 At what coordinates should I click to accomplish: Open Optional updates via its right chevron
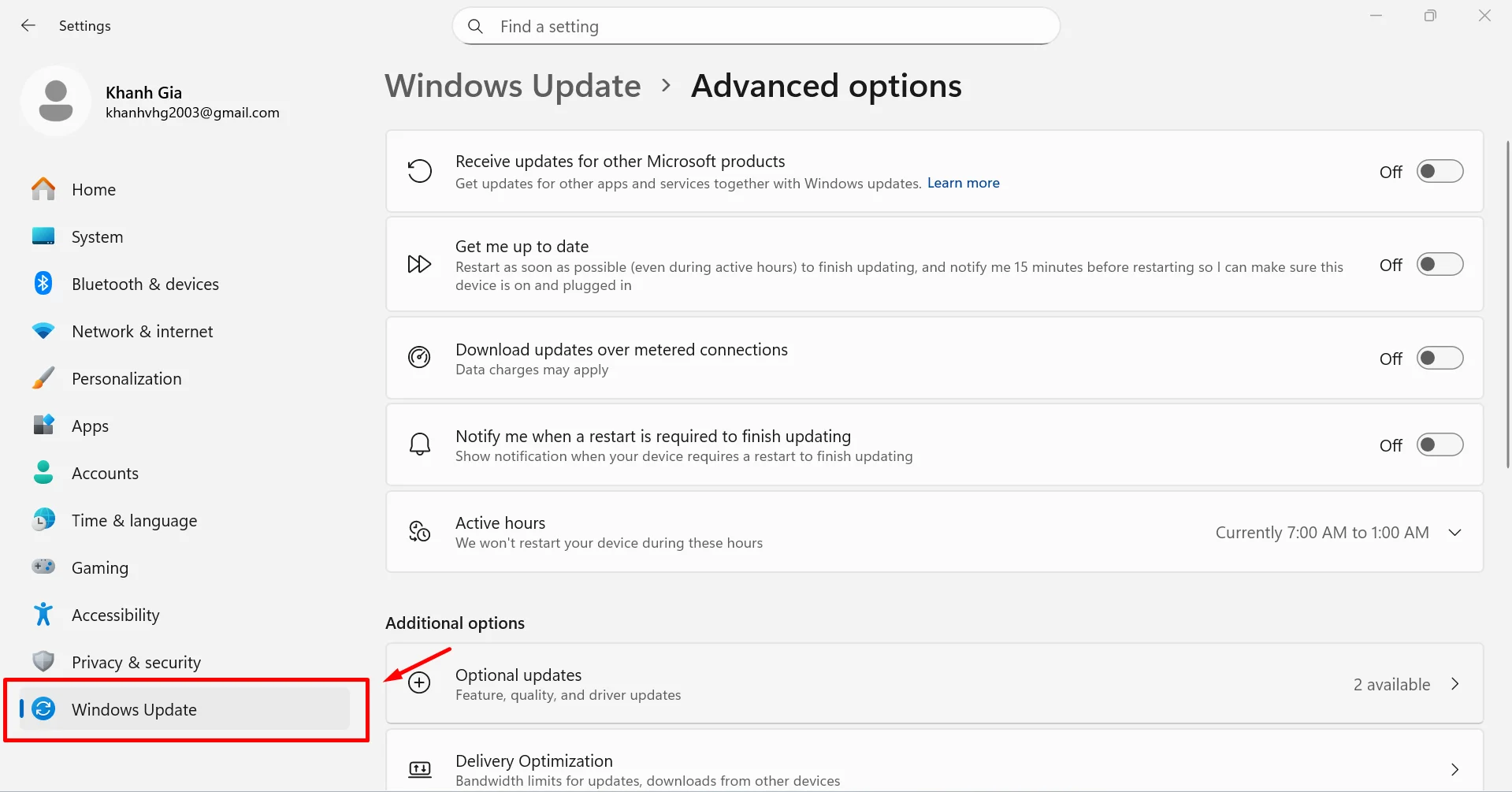tap(1455, 684)
